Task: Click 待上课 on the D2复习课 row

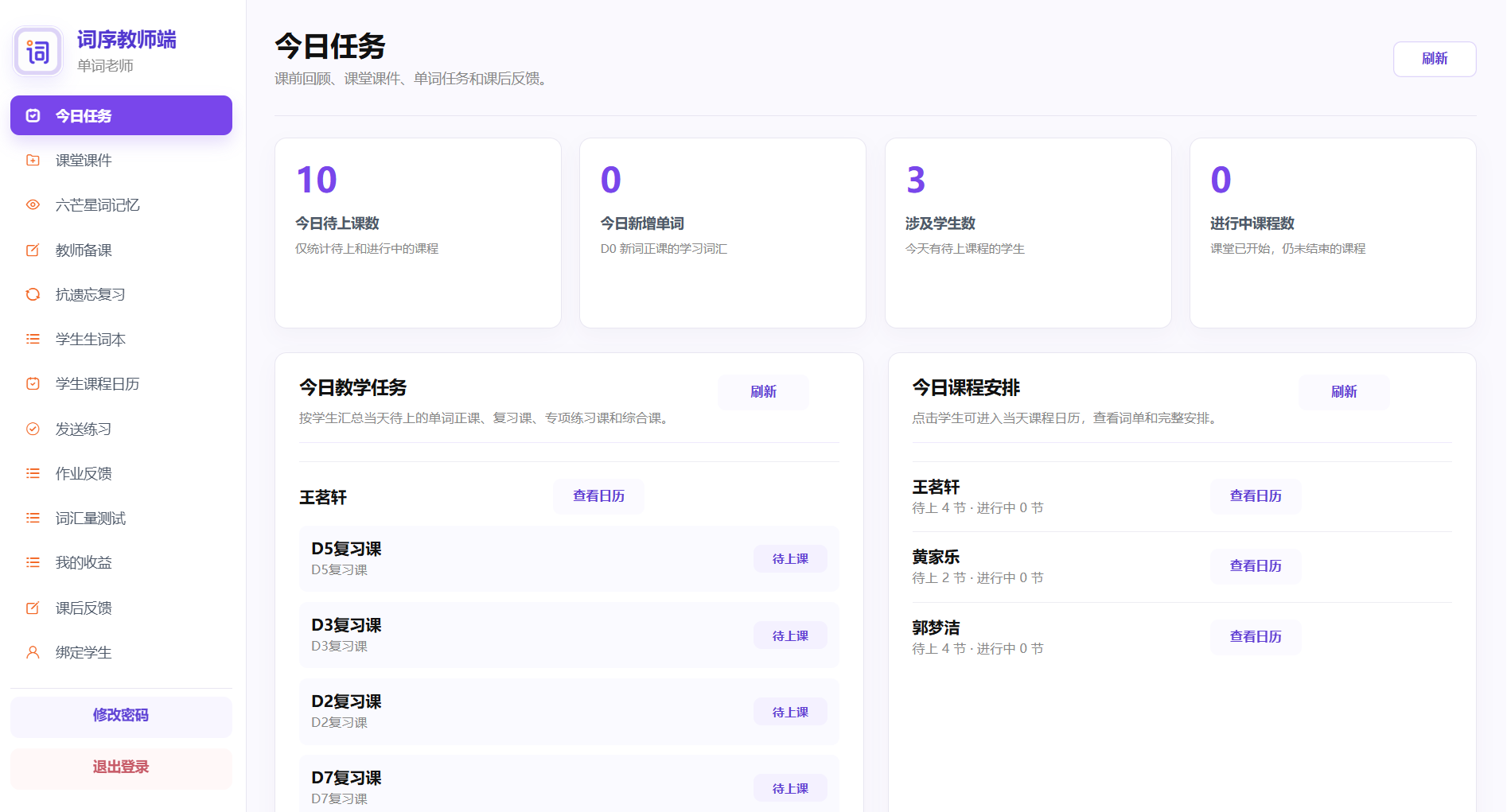Action: pyautogui.click(x=790, y=713)
